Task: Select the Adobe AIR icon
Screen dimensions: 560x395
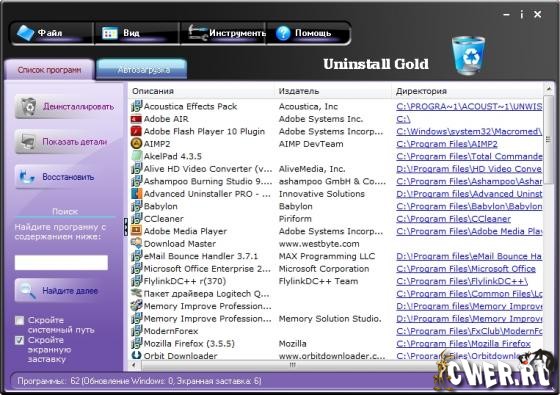Action: pos(136,119)
